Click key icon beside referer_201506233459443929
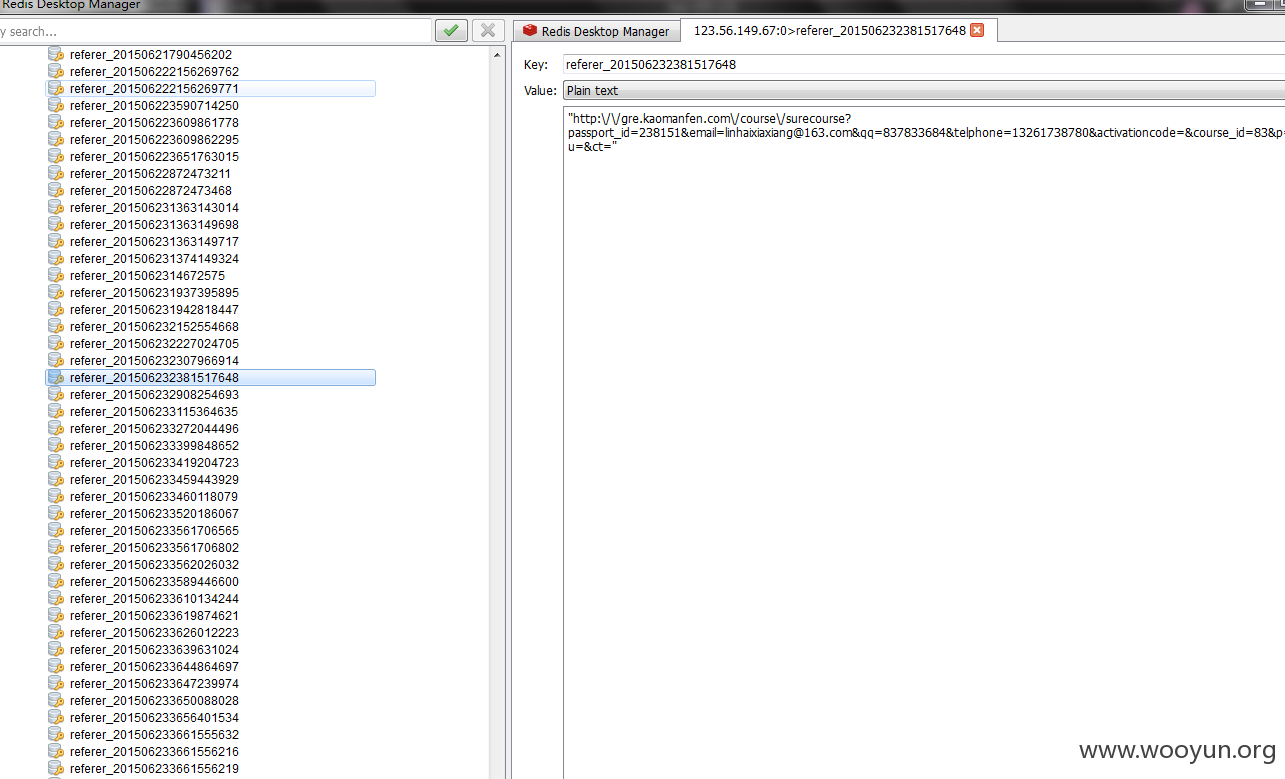1285x779 pixels. tap(56, 480)
